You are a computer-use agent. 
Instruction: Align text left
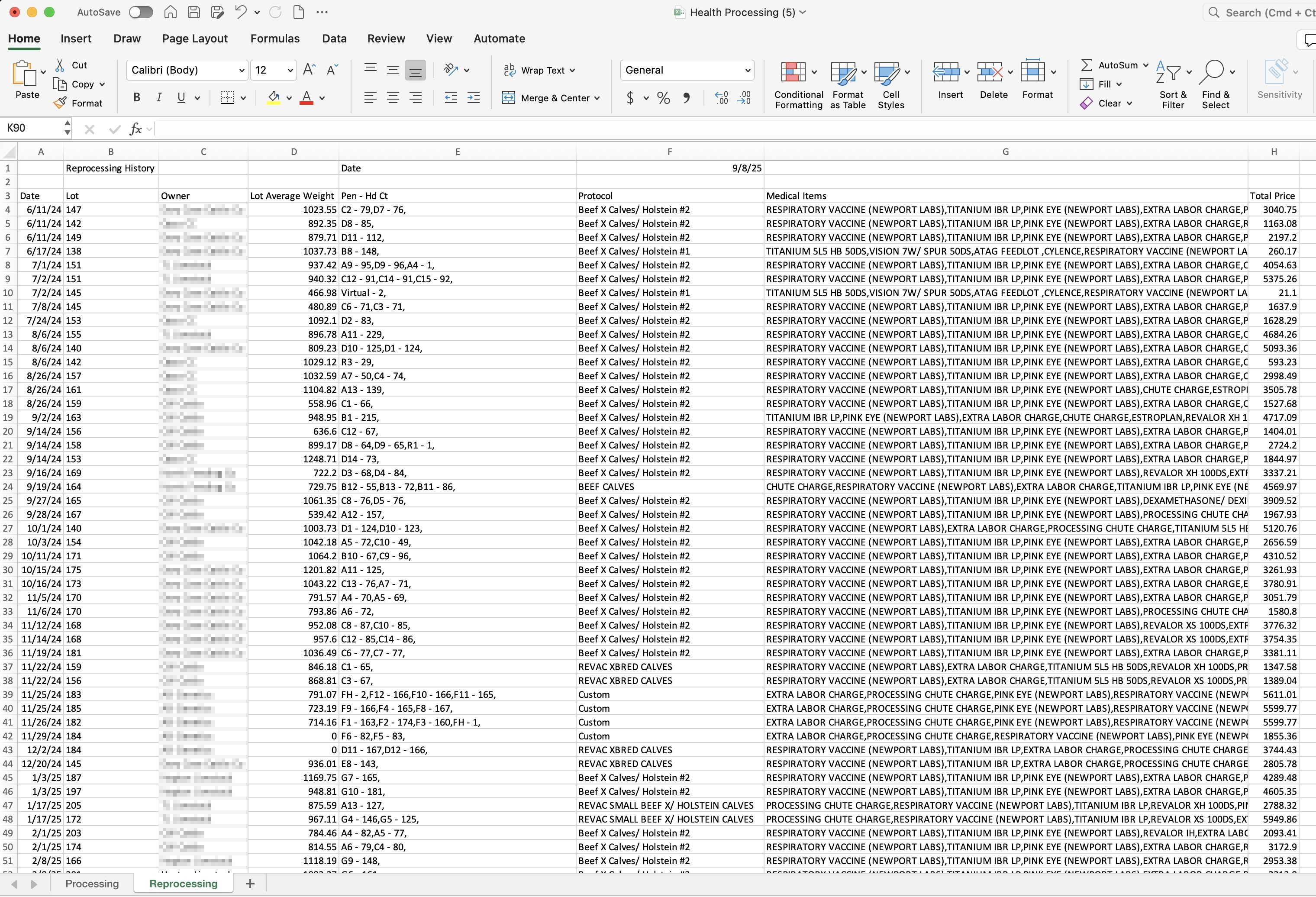point(370,97)
